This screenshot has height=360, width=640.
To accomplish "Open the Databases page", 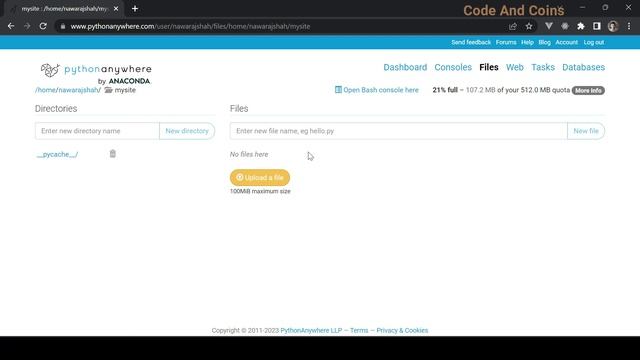I will 583,67.
